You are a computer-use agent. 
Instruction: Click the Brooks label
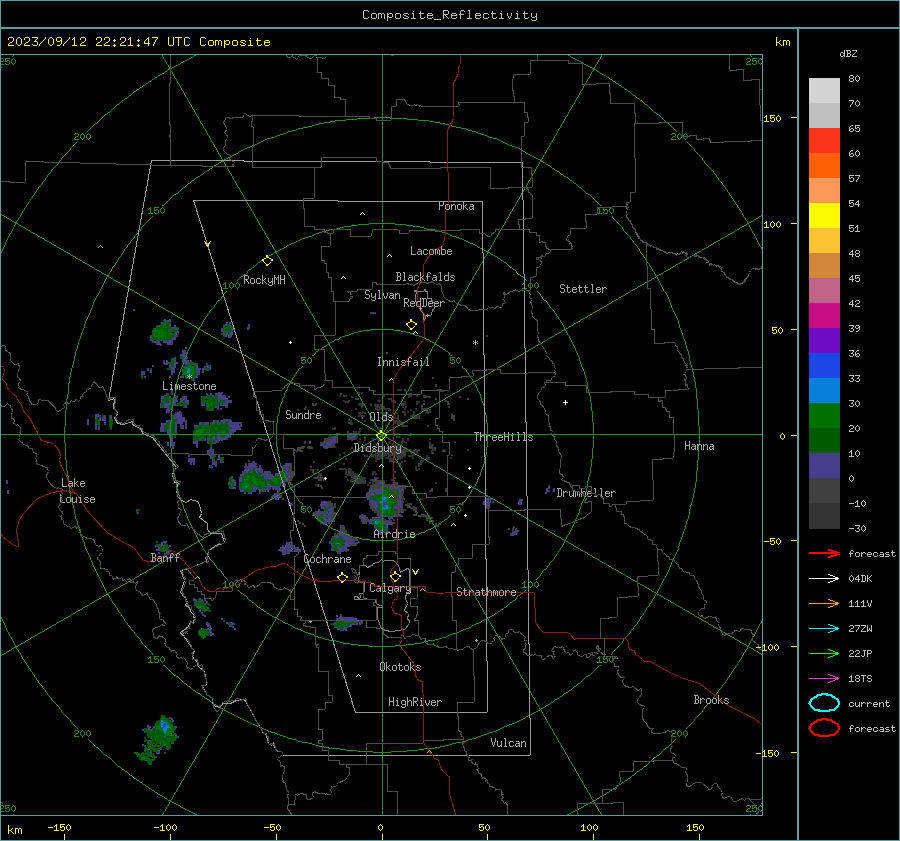(x=711, y=700)
